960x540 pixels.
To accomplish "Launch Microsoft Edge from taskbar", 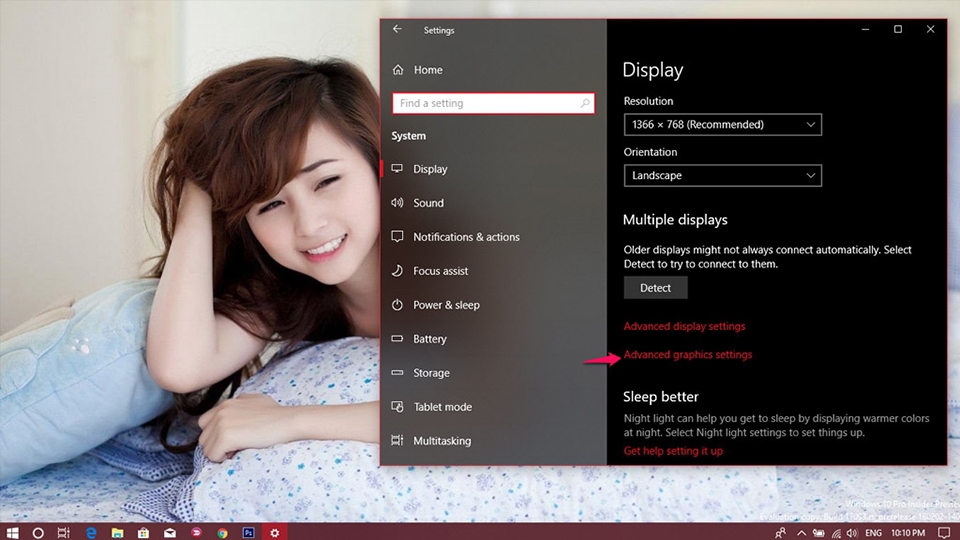I will 91,533.
